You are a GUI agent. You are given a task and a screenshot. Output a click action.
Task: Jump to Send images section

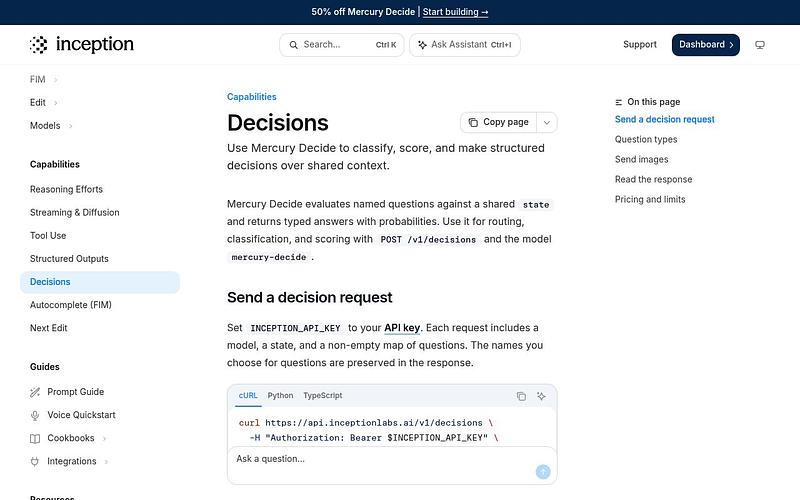641,159
